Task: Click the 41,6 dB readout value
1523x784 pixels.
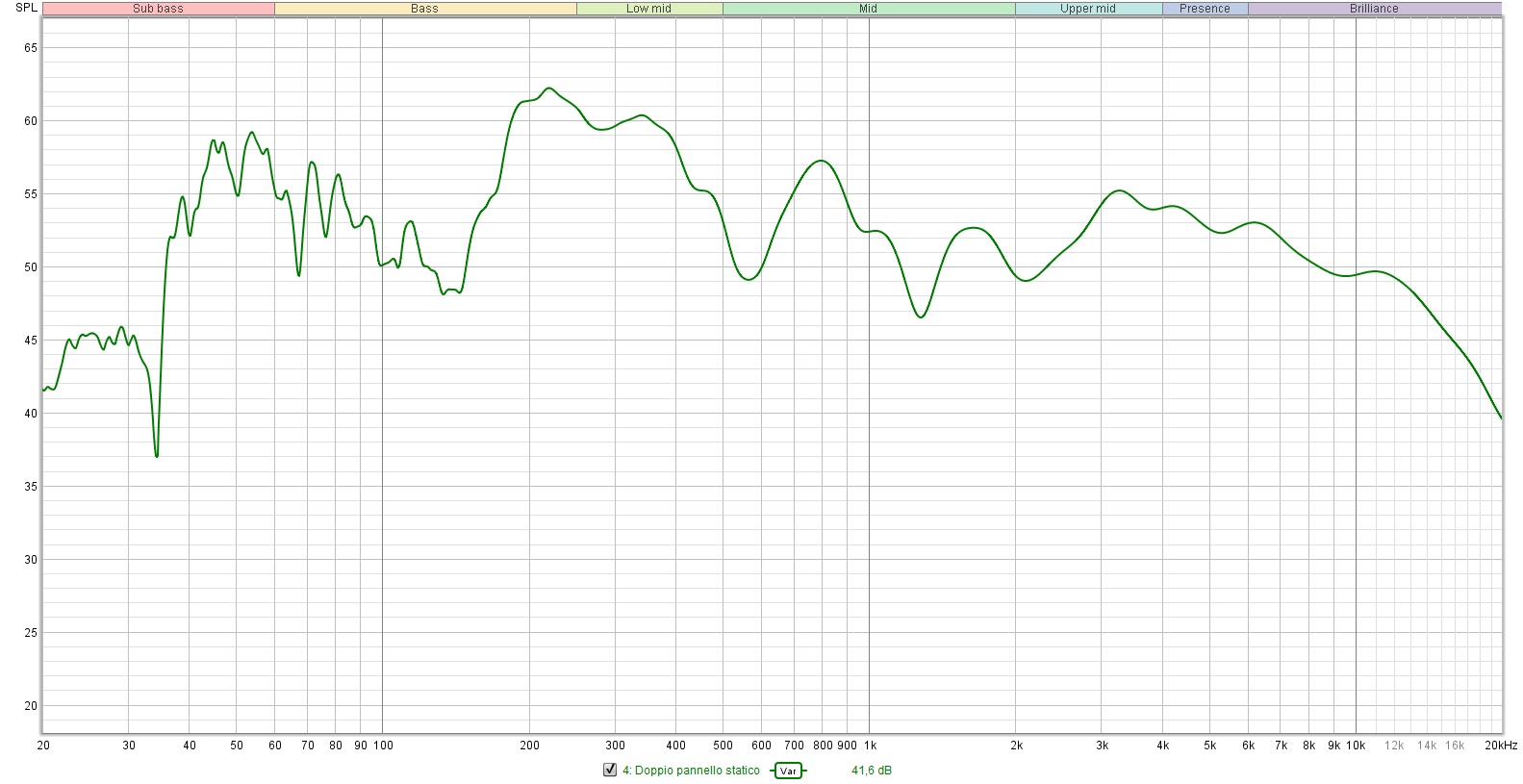Action: pyautogui.click(x=872, y=771)
